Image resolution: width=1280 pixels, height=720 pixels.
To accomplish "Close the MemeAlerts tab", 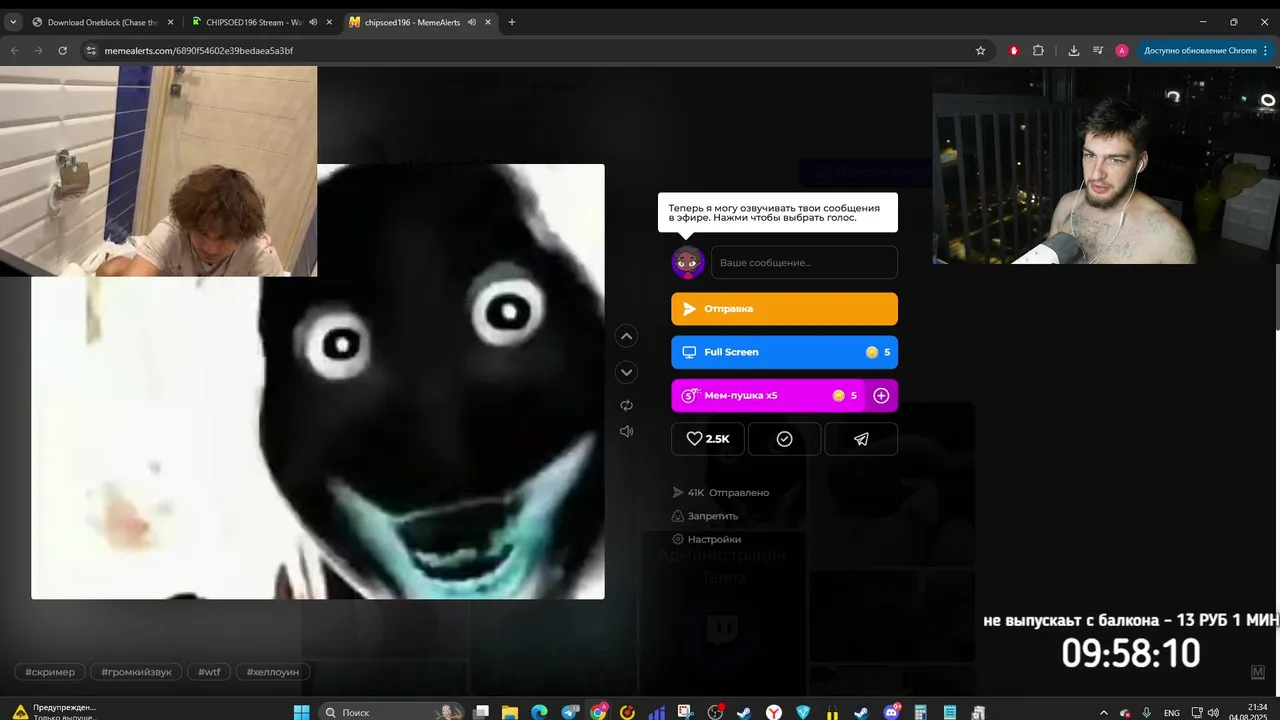I will pos(487,22).
